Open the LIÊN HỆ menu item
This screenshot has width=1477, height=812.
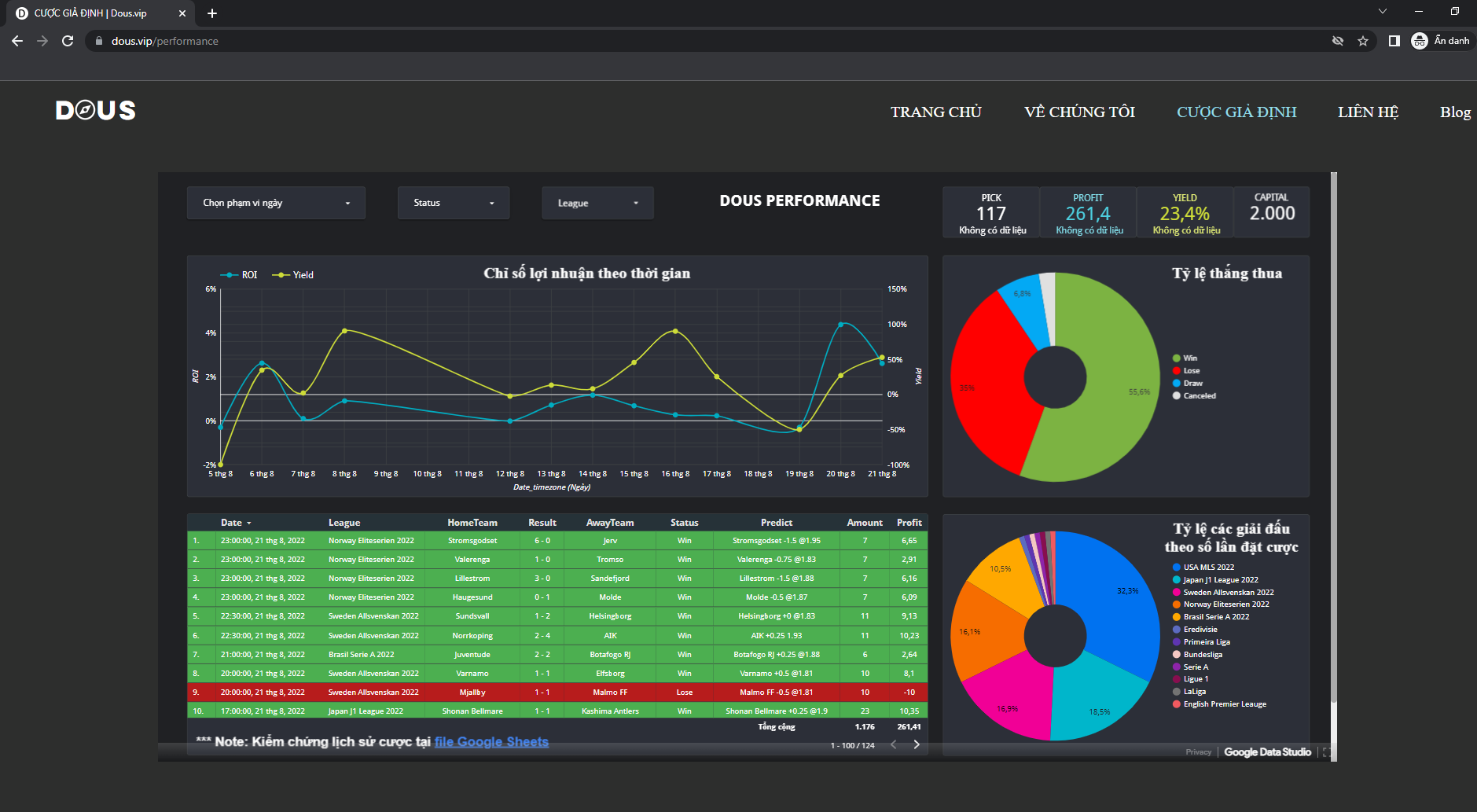tap(1368, 112)
